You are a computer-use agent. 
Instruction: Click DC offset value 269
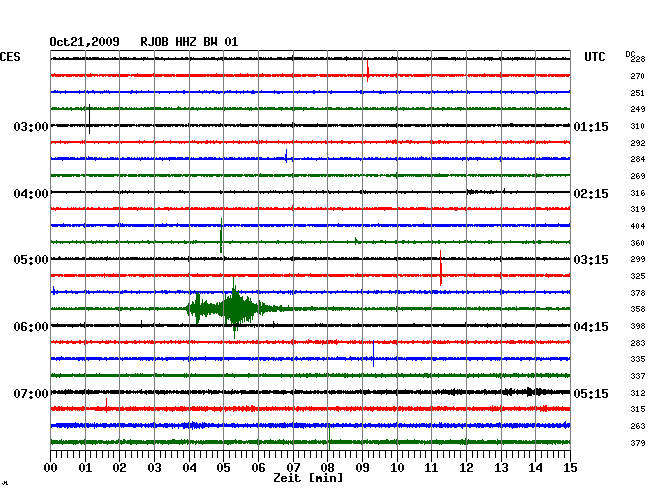coord(638,176)
